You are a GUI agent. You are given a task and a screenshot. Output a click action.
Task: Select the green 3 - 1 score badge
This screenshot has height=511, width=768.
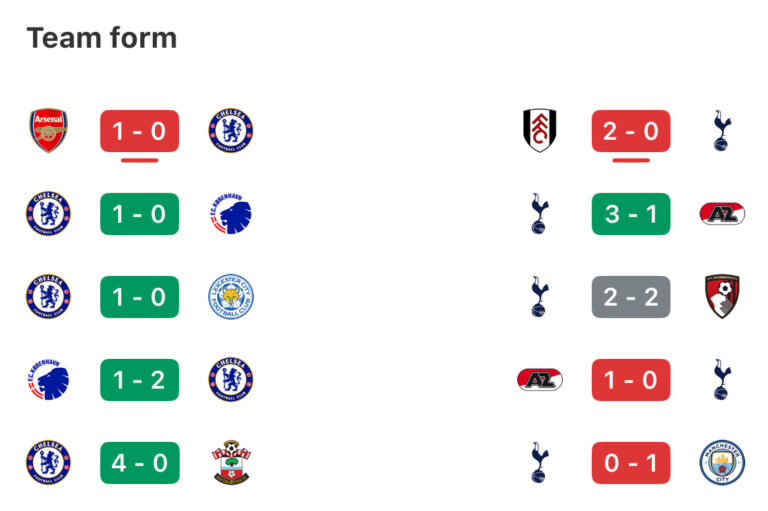pos(631,214)
